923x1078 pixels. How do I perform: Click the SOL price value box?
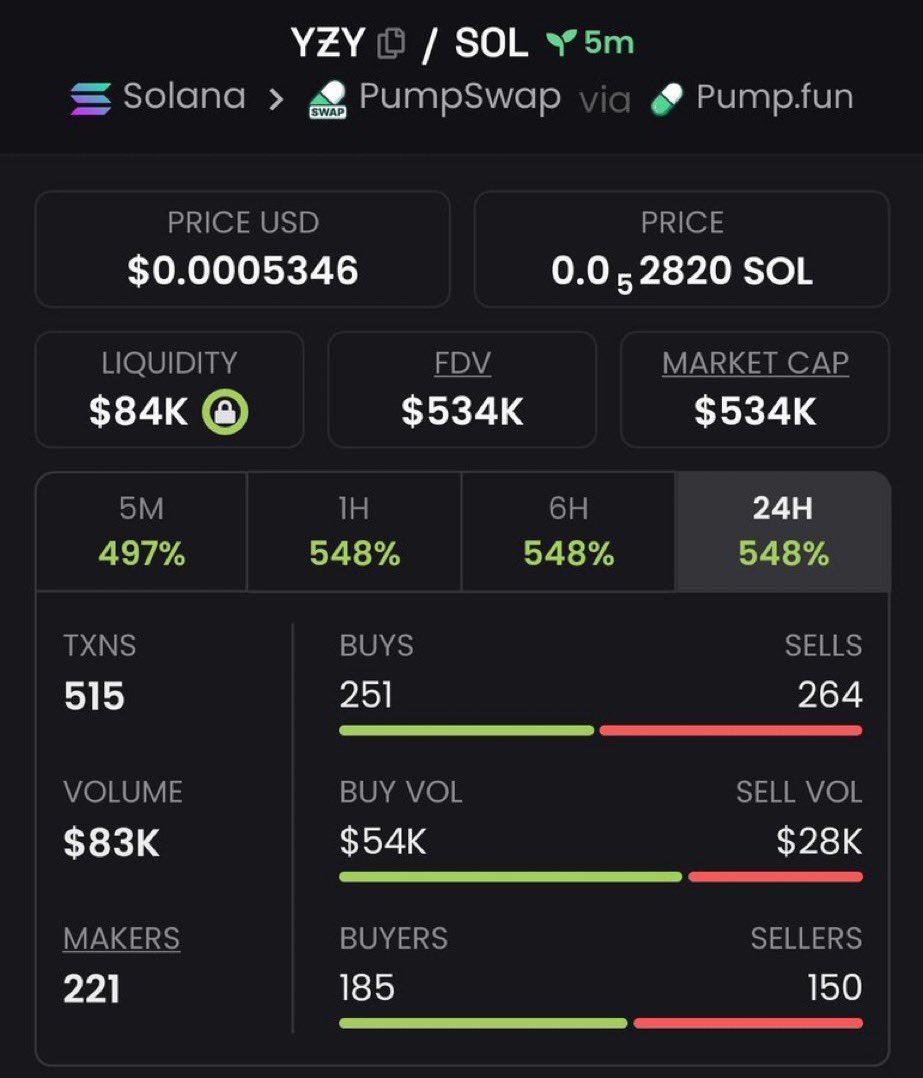682,249
